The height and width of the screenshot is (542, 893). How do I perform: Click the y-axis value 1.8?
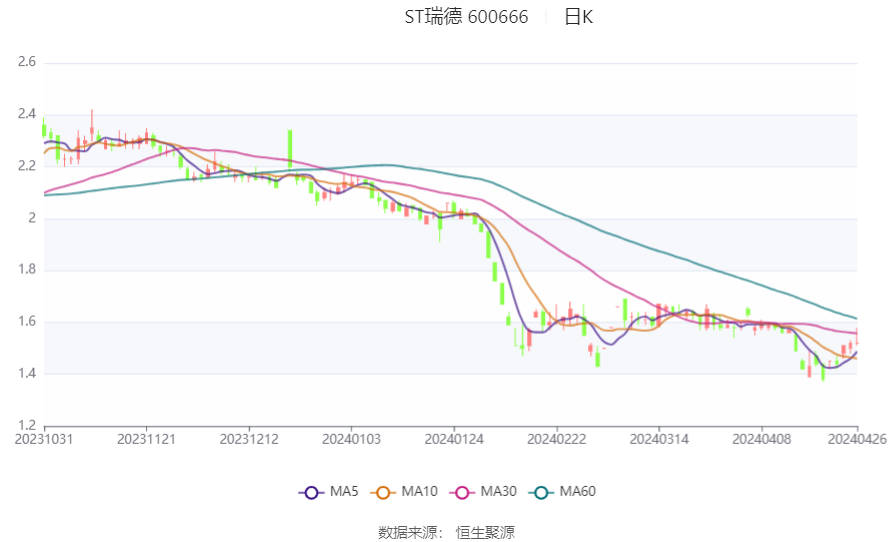click(x=27, y=269)
